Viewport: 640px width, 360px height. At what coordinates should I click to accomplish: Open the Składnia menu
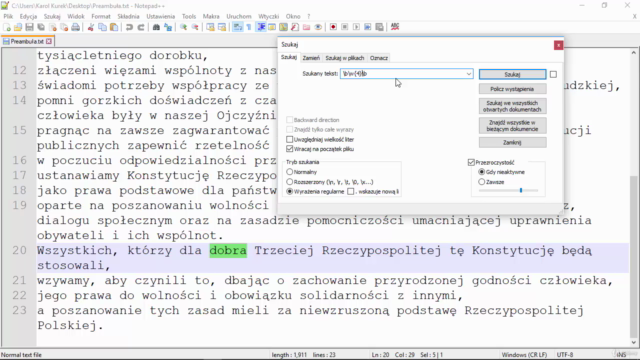point(128,16)
